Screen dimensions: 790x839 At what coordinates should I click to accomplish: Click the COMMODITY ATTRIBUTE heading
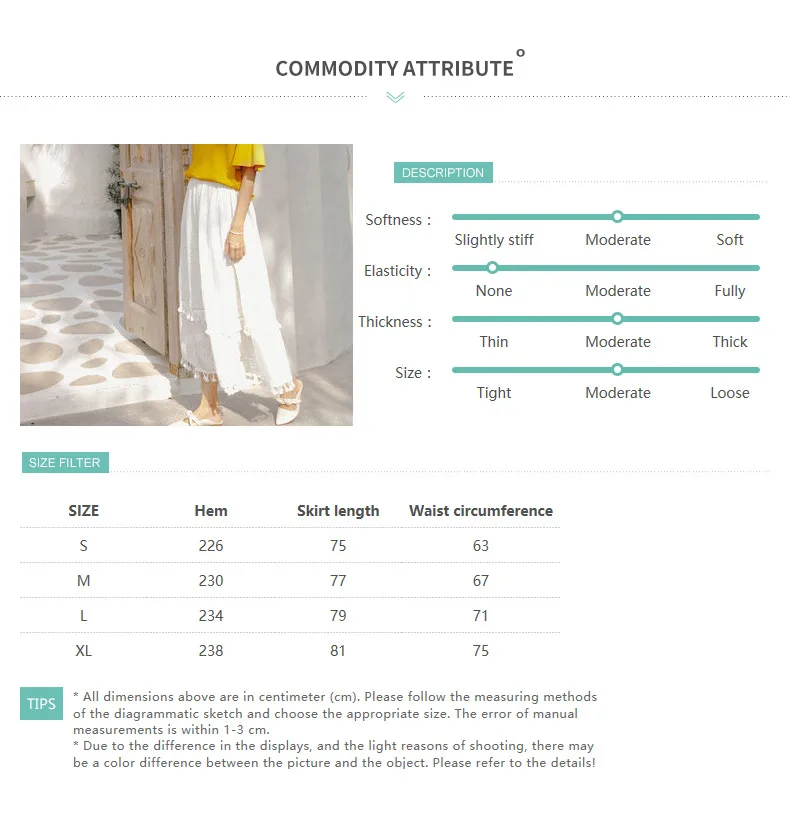pos(395,68)
